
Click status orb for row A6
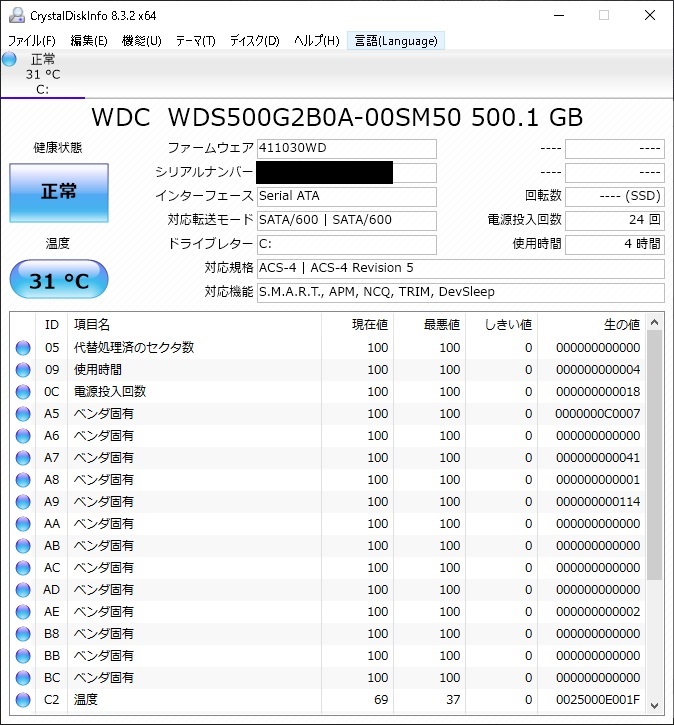click(23, 436)
